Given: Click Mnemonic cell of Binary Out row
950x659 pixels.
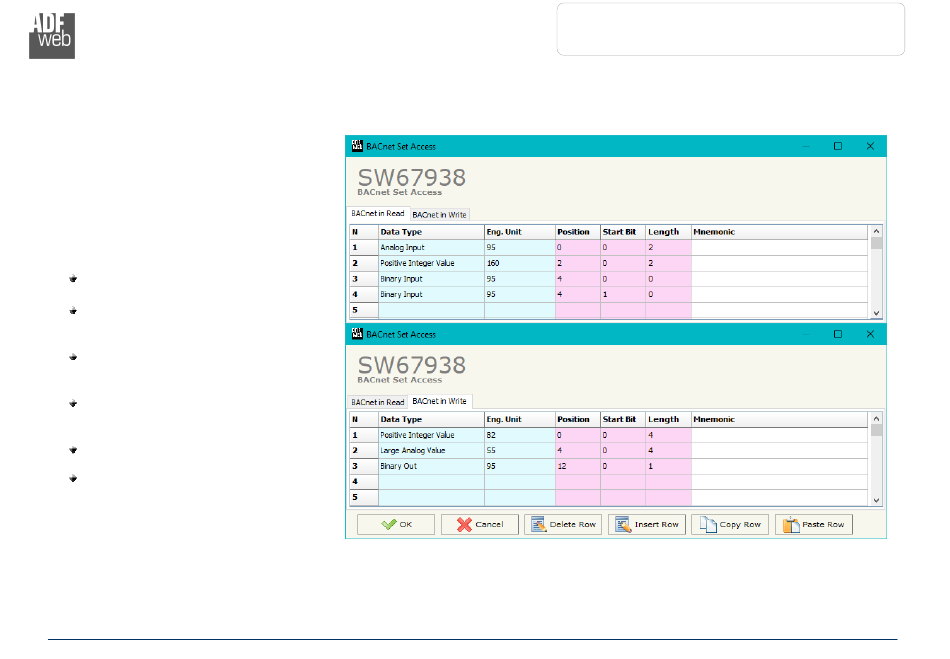Looking at the screenshot, I should coord(779,466).
